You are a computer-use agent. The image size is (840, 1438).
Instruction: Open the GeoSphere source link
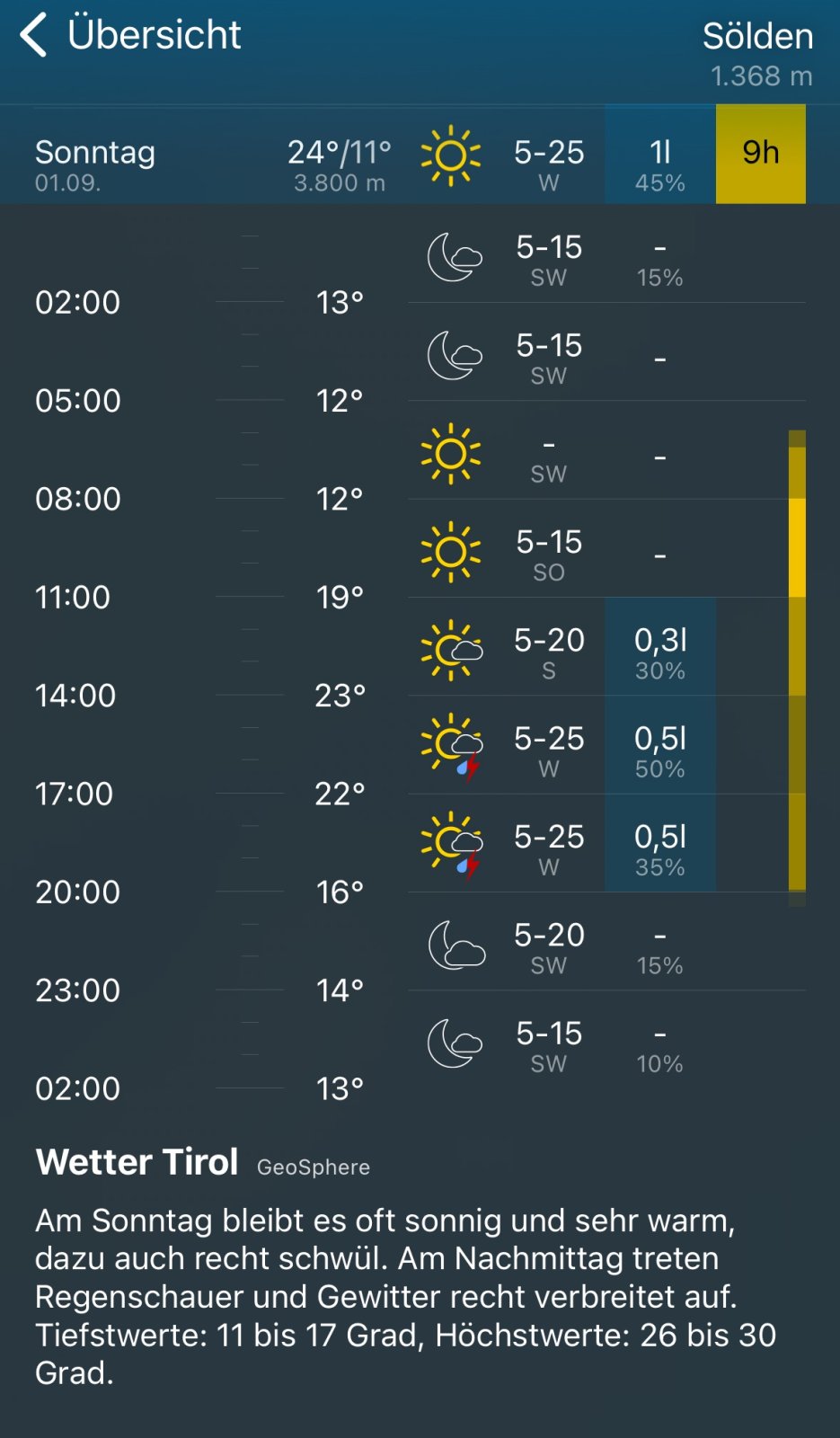click(313, 1167)
